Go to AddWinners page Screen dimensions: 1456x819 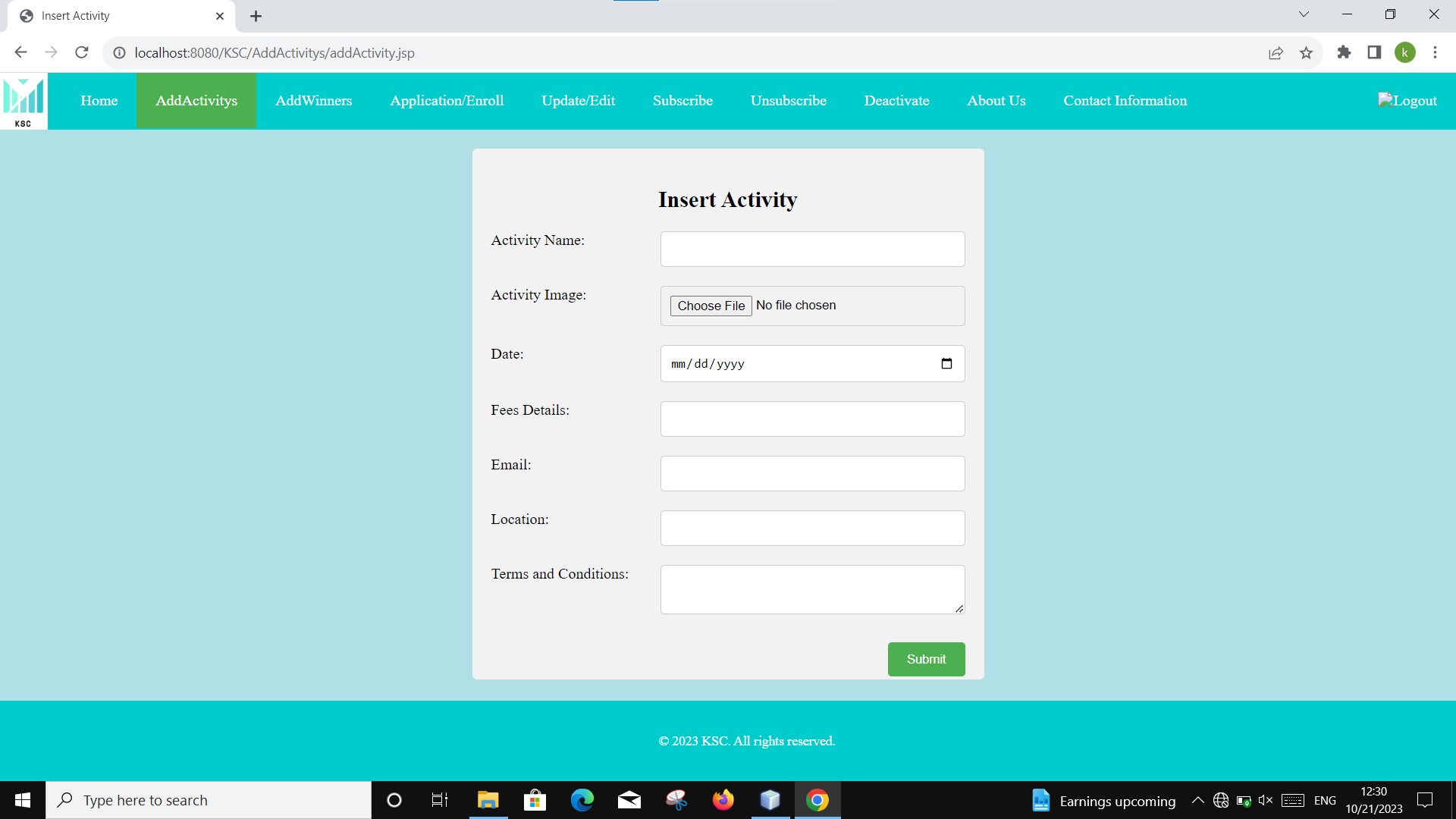pyautogui.click(x=314, y=101)
